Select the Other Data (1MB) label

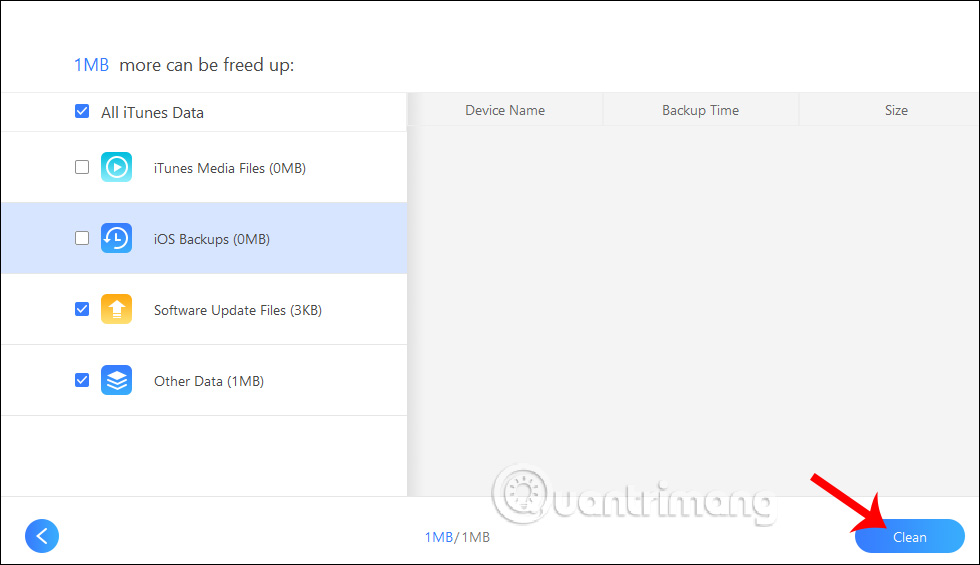(209, 381)
